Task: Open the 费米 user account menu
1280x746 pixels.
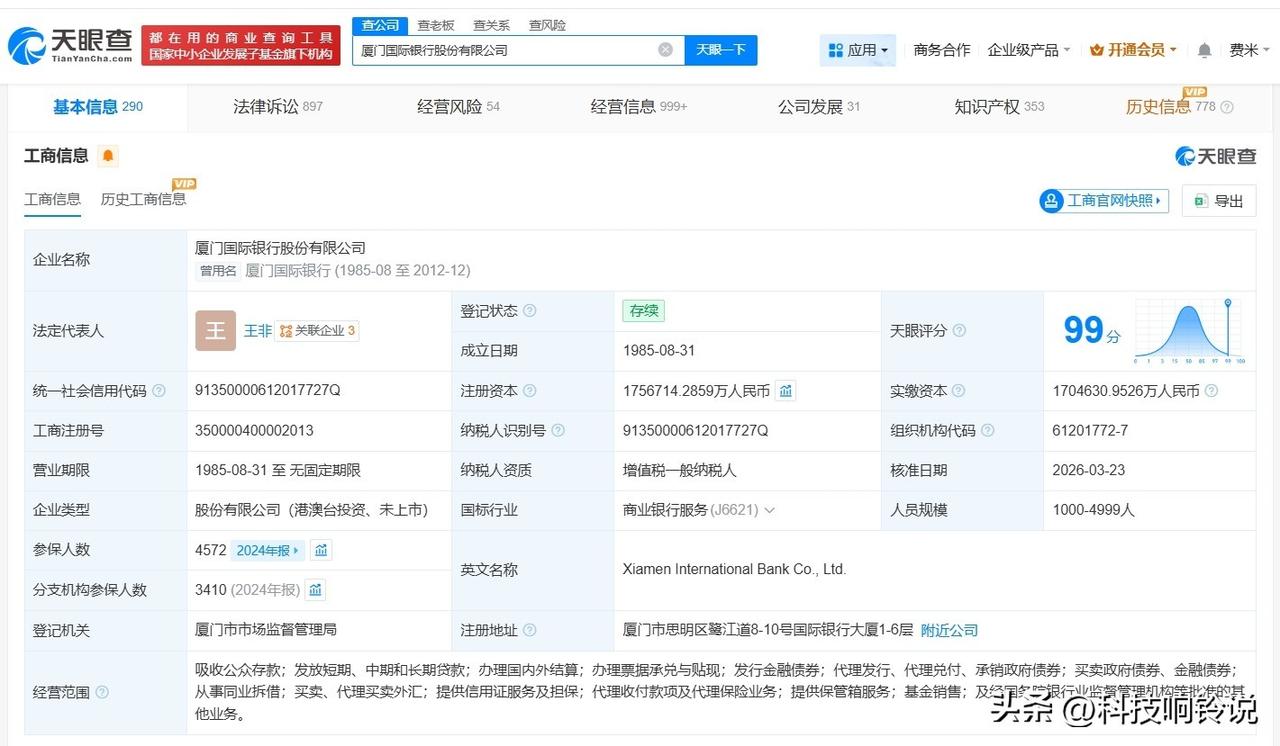Action: click(1248, 50)
